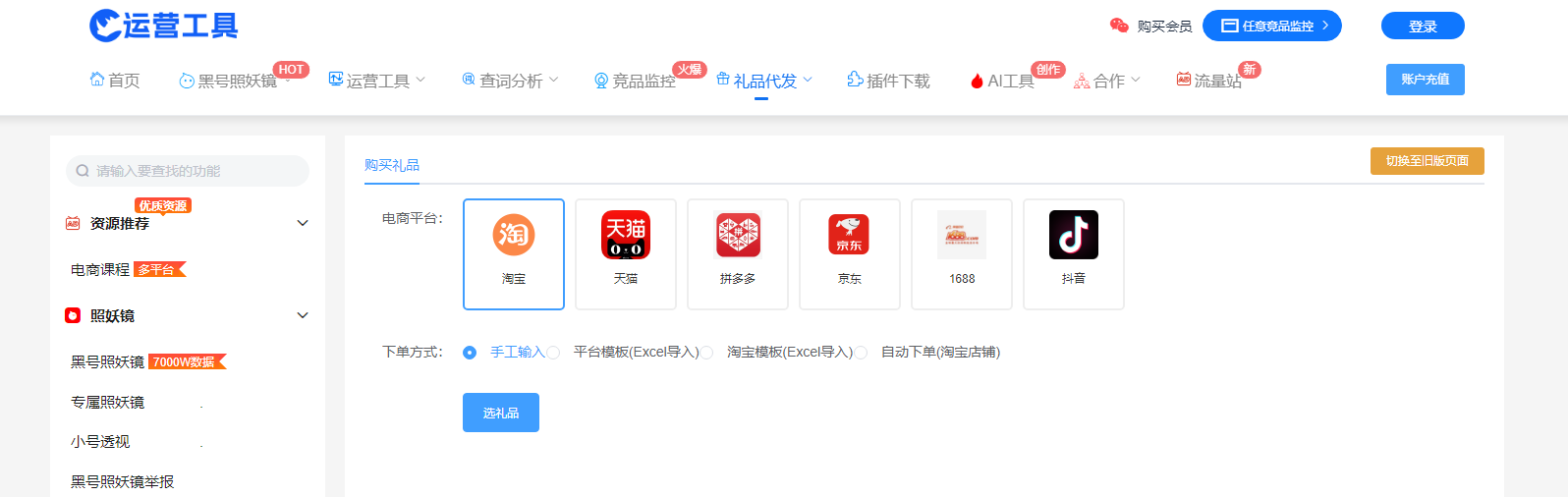This screenshot has height=497, width=1568.
Task: Click the 登录 login button
Action: point(1423,26)
